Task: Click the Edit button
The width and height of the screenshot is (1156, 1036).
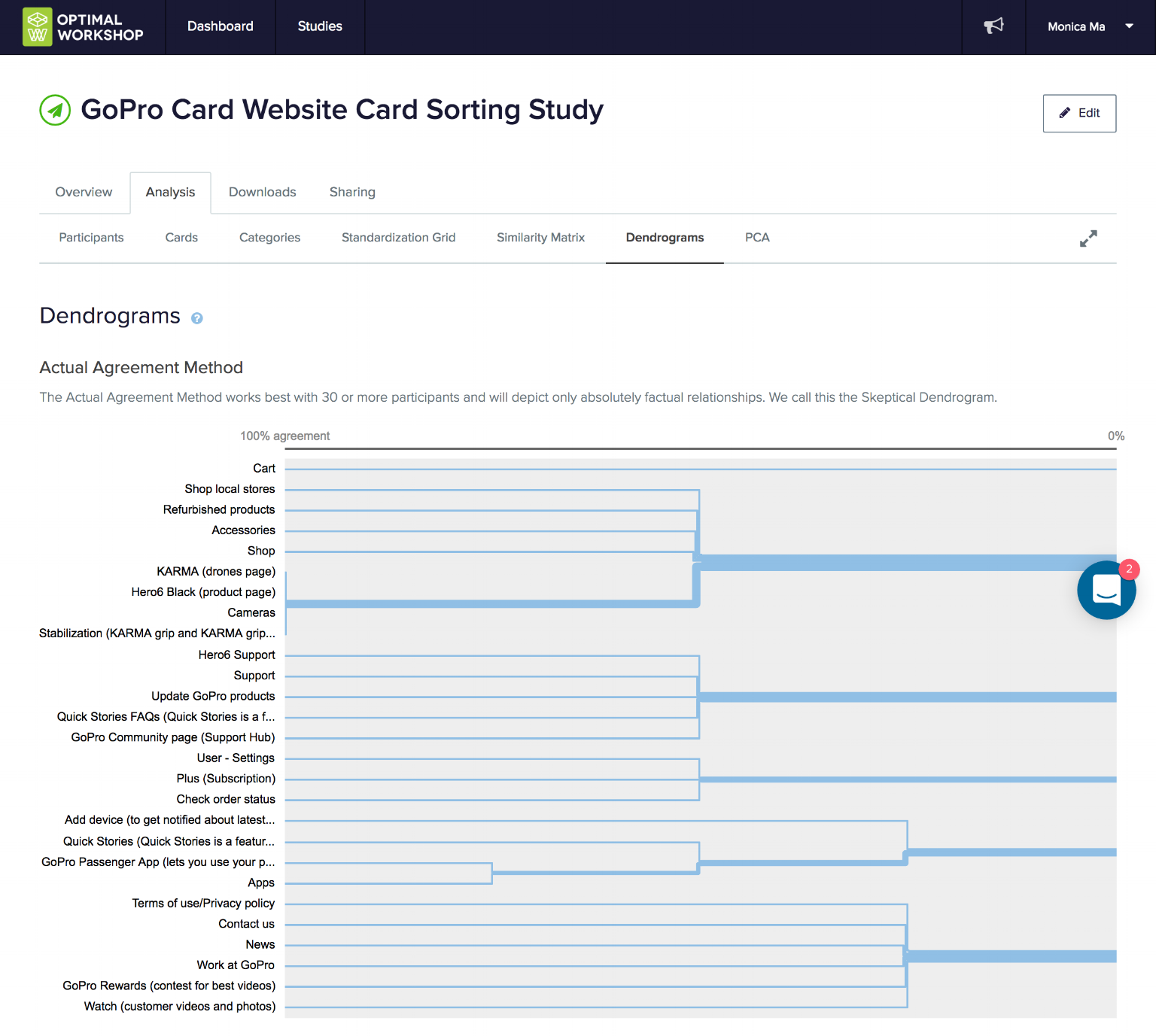Action: [1079, 114]
